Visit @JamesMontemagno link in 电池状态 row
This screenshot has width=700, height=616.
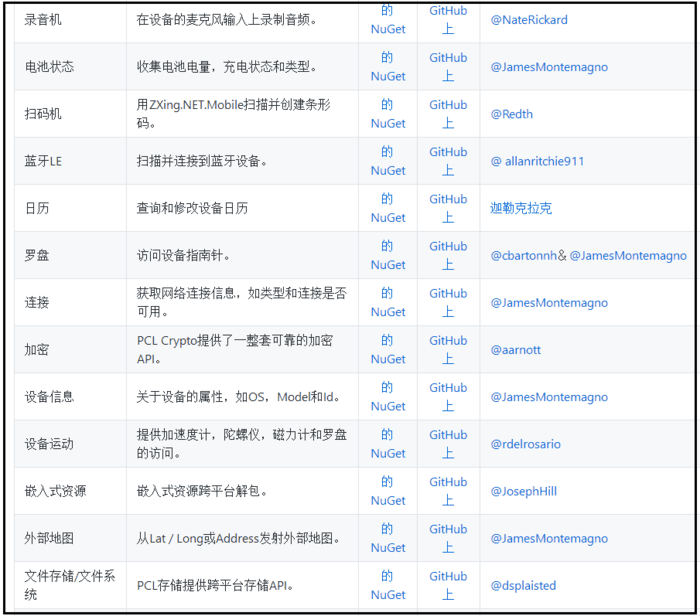(549, 67)
